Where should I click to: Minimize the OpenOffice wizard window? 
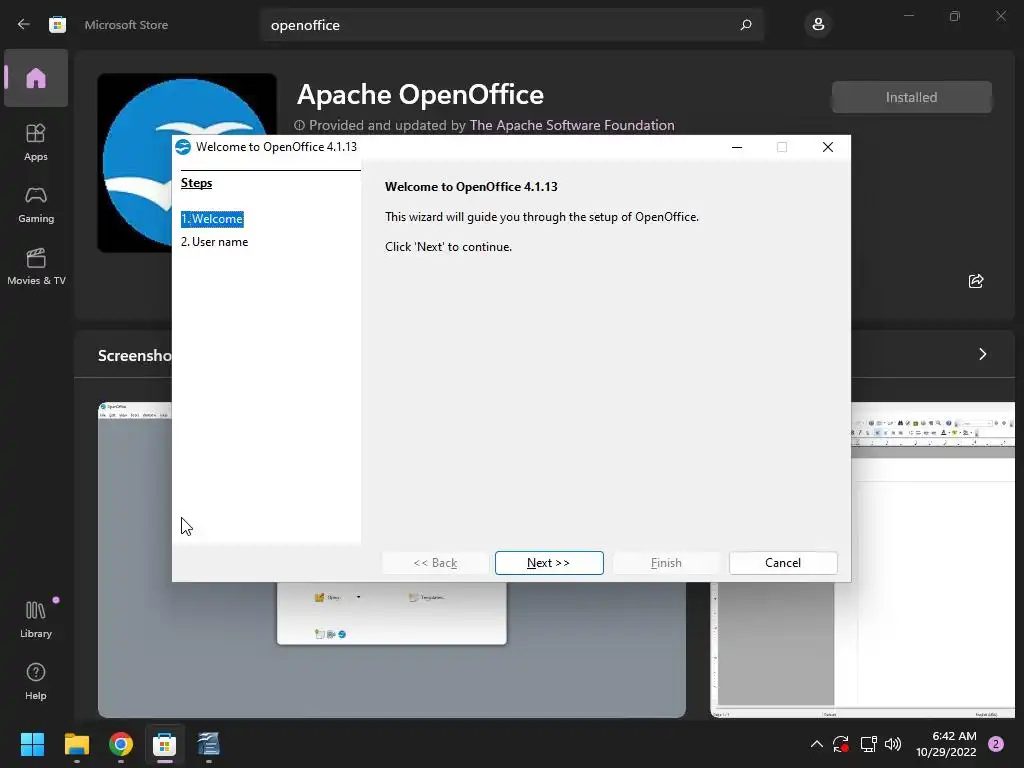(x=737, y=147)
